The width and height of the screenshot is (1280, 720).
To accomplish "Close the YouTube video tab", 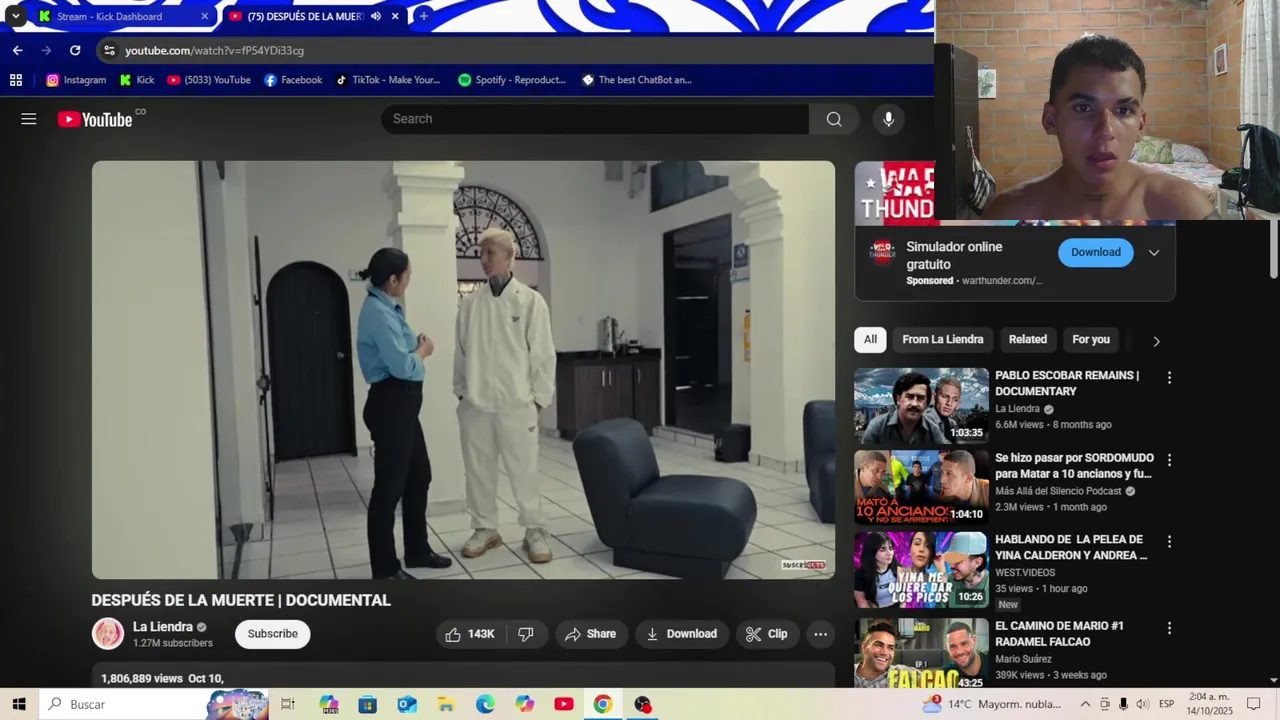I will coord(395,16).
